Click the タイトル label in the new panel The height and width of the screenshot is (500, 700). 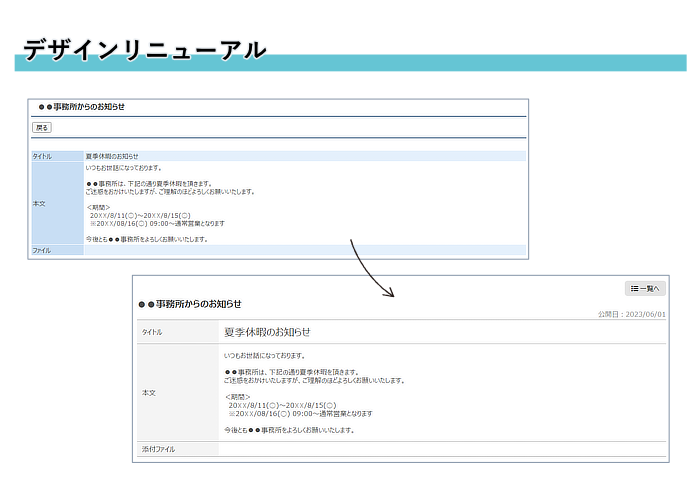point(153,332)
